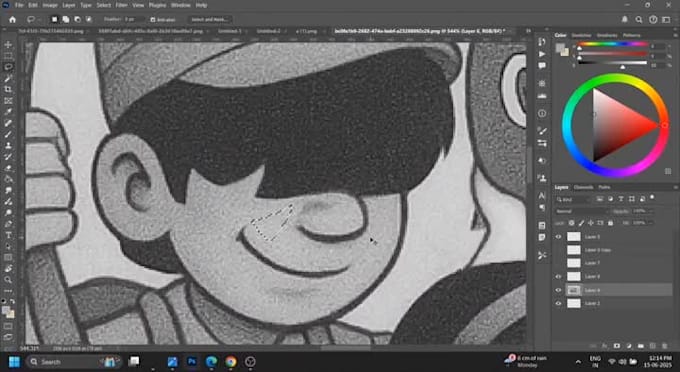
Task: Open the Layers panel flyout menu
Action: tap(675, 187)
